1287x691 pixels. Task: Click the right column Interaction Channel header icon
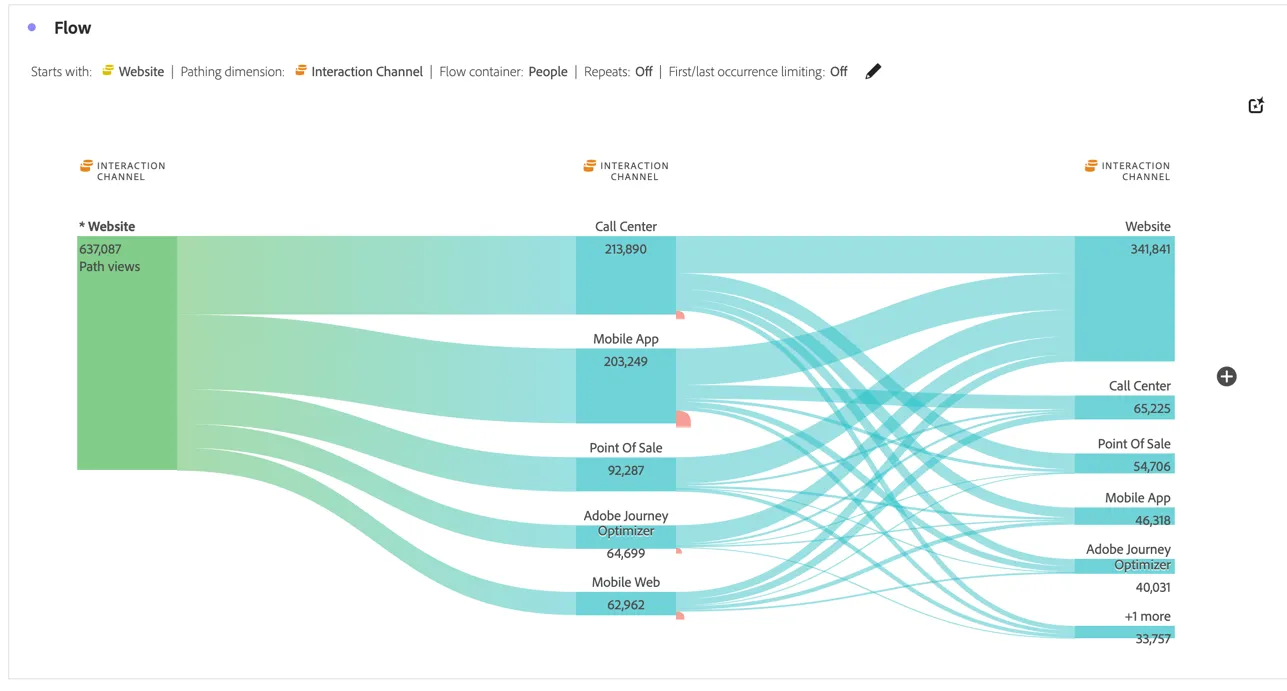1091,166
